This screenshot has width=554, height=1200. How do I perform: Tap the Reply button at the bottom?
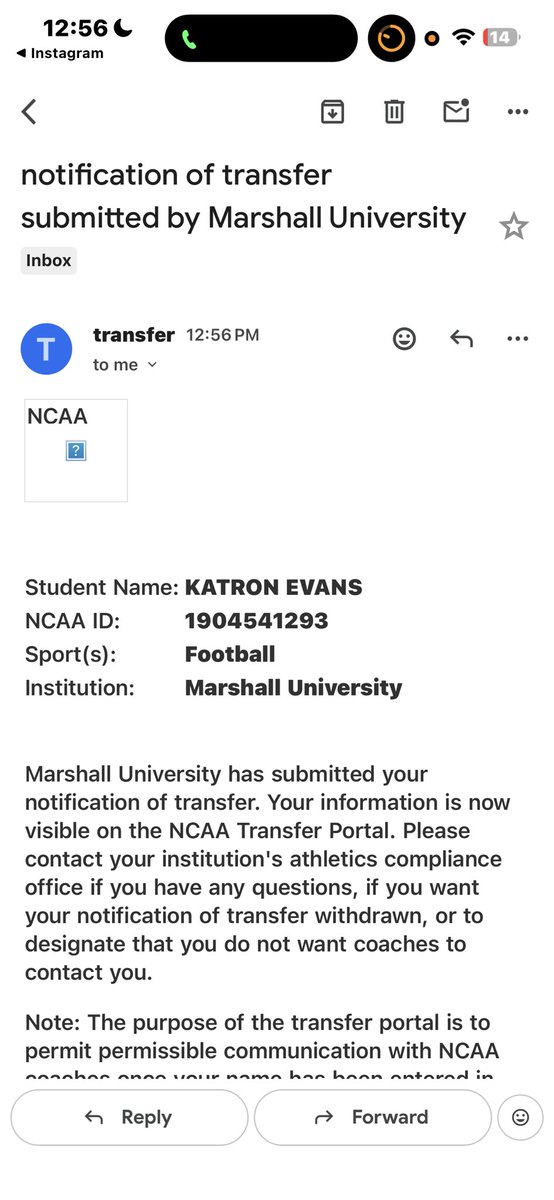point(129,1117)
